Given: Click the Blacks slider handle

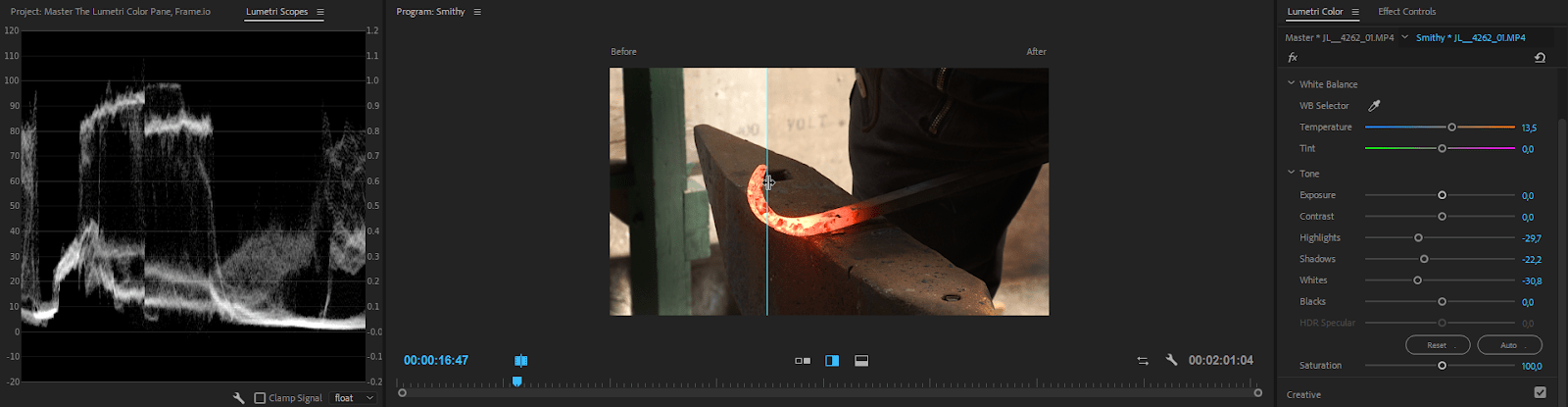Looking at the screenshot, I should click(x=1442, y=302).
